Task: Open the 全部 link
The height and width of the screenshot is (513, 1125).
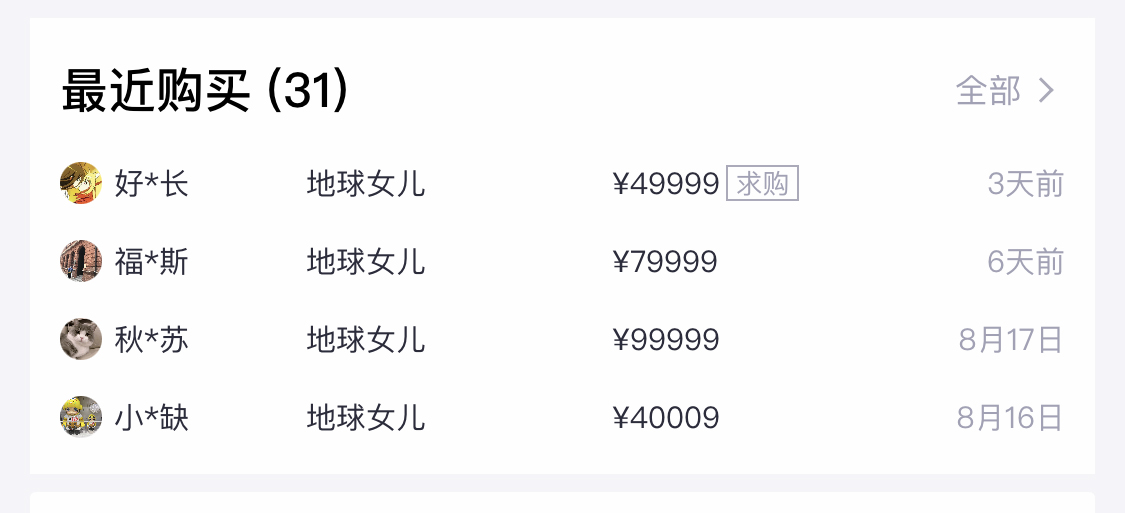Action: click(x=988, y=91)
